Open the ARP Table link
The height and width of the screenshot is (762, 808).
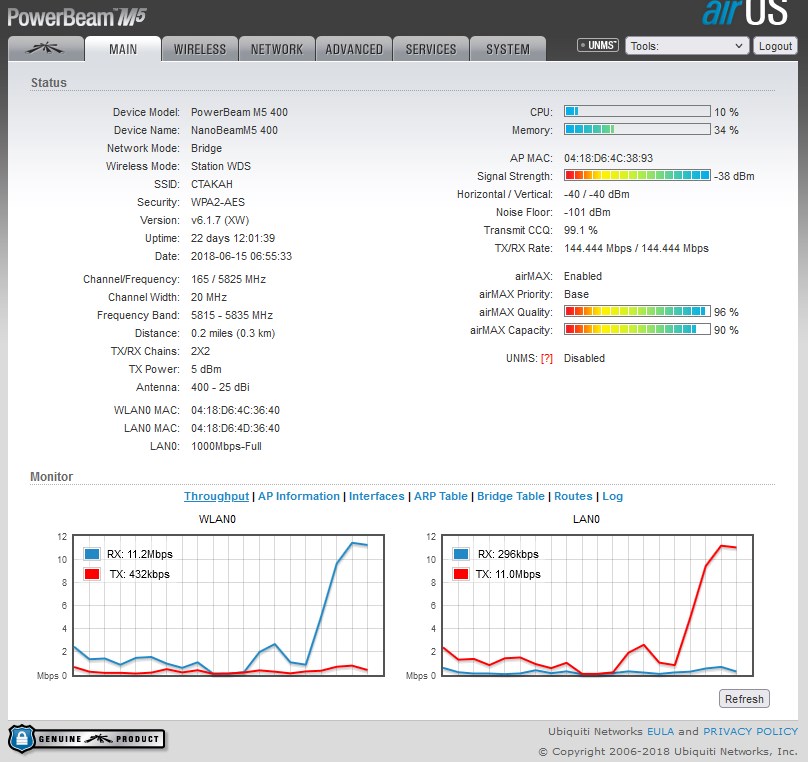[x=441, y=496]
